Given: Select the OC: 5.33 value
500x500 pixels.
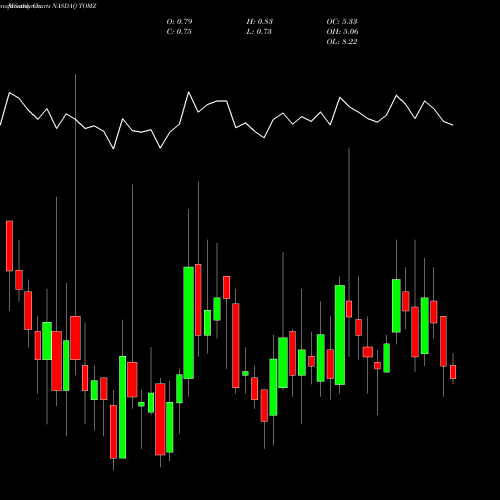Looking at the screenshot, I should [x=342, y=21].
